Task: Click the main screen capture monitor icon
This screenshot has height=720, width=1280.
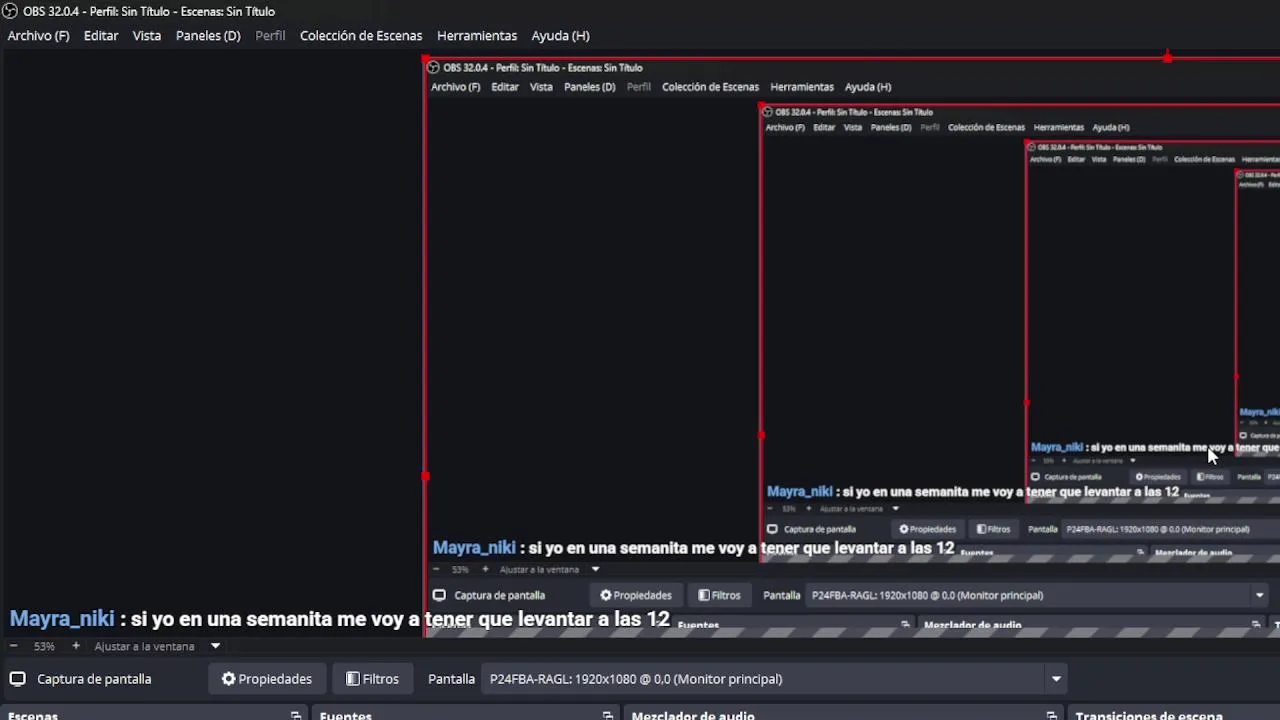Action: (17, 678)
